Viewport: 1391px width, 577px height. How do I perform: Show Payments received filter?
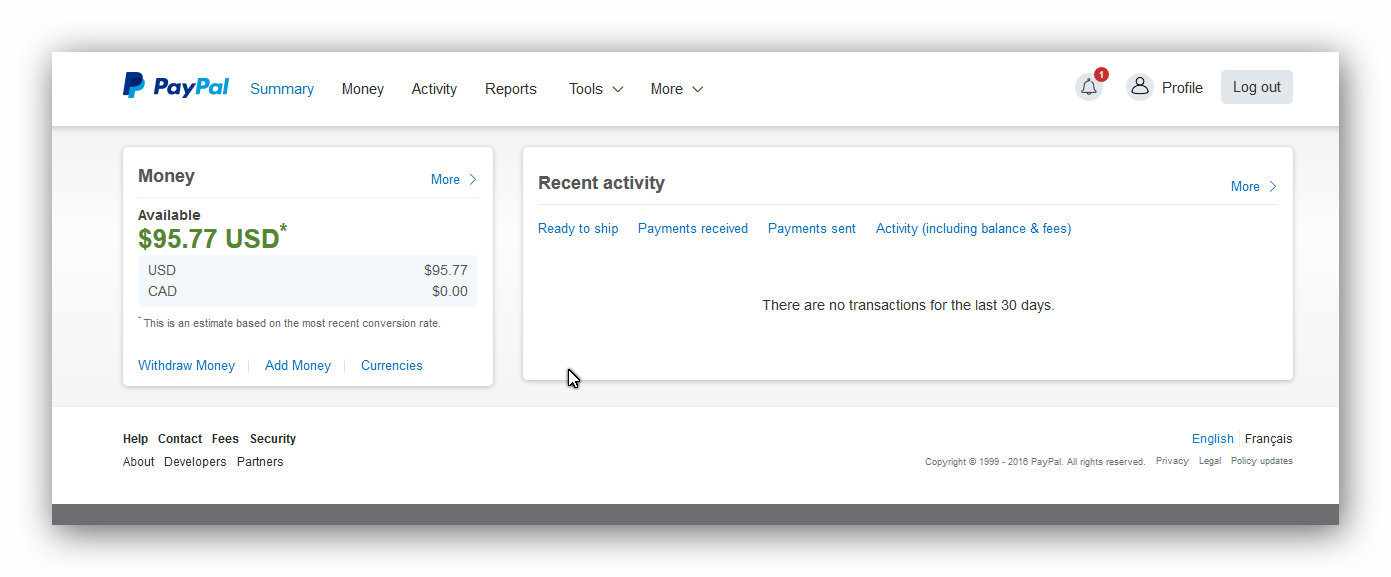click(693, 229)
